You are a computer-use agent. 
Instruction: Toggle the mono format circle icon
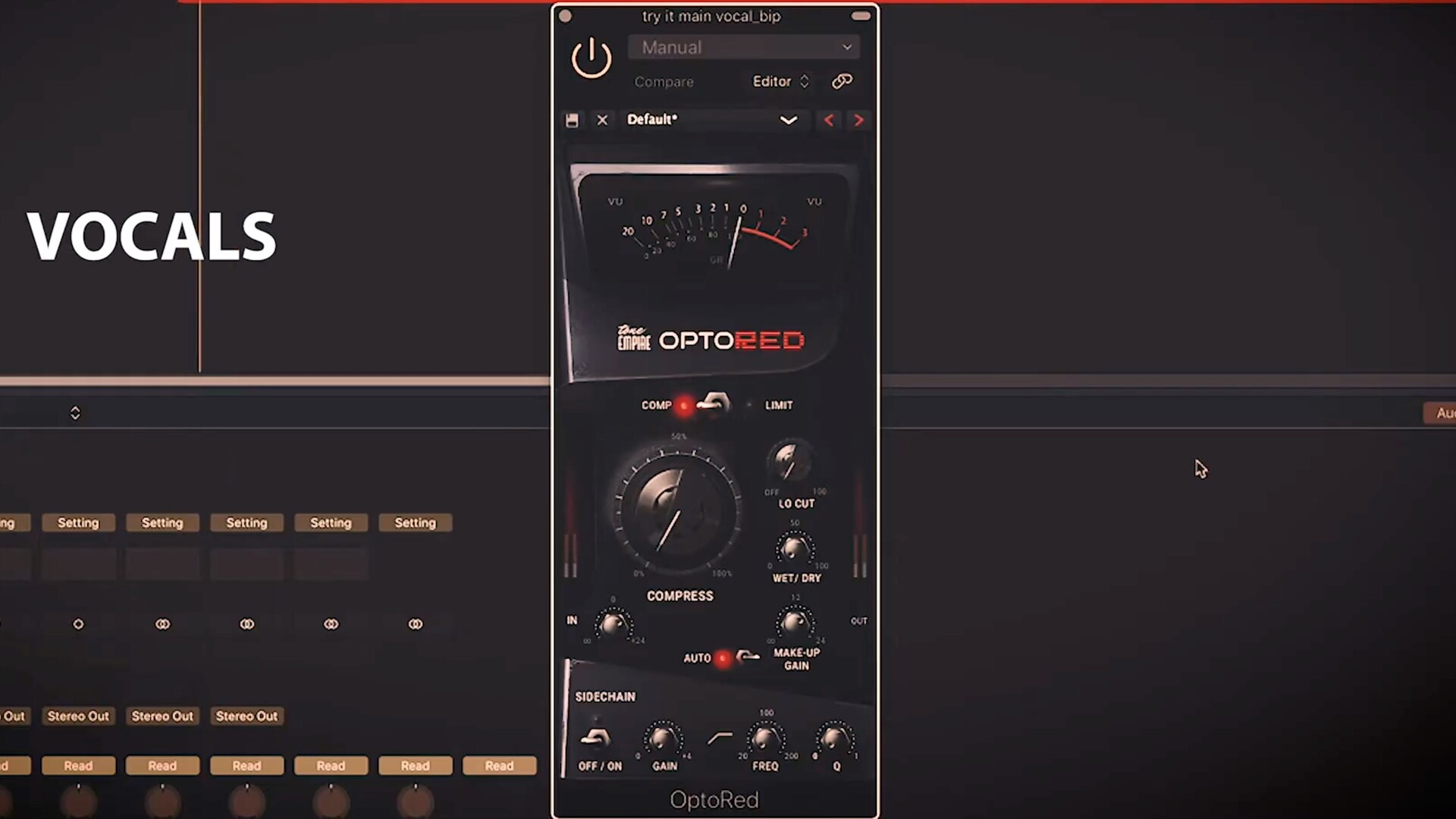tap(78, 624)
